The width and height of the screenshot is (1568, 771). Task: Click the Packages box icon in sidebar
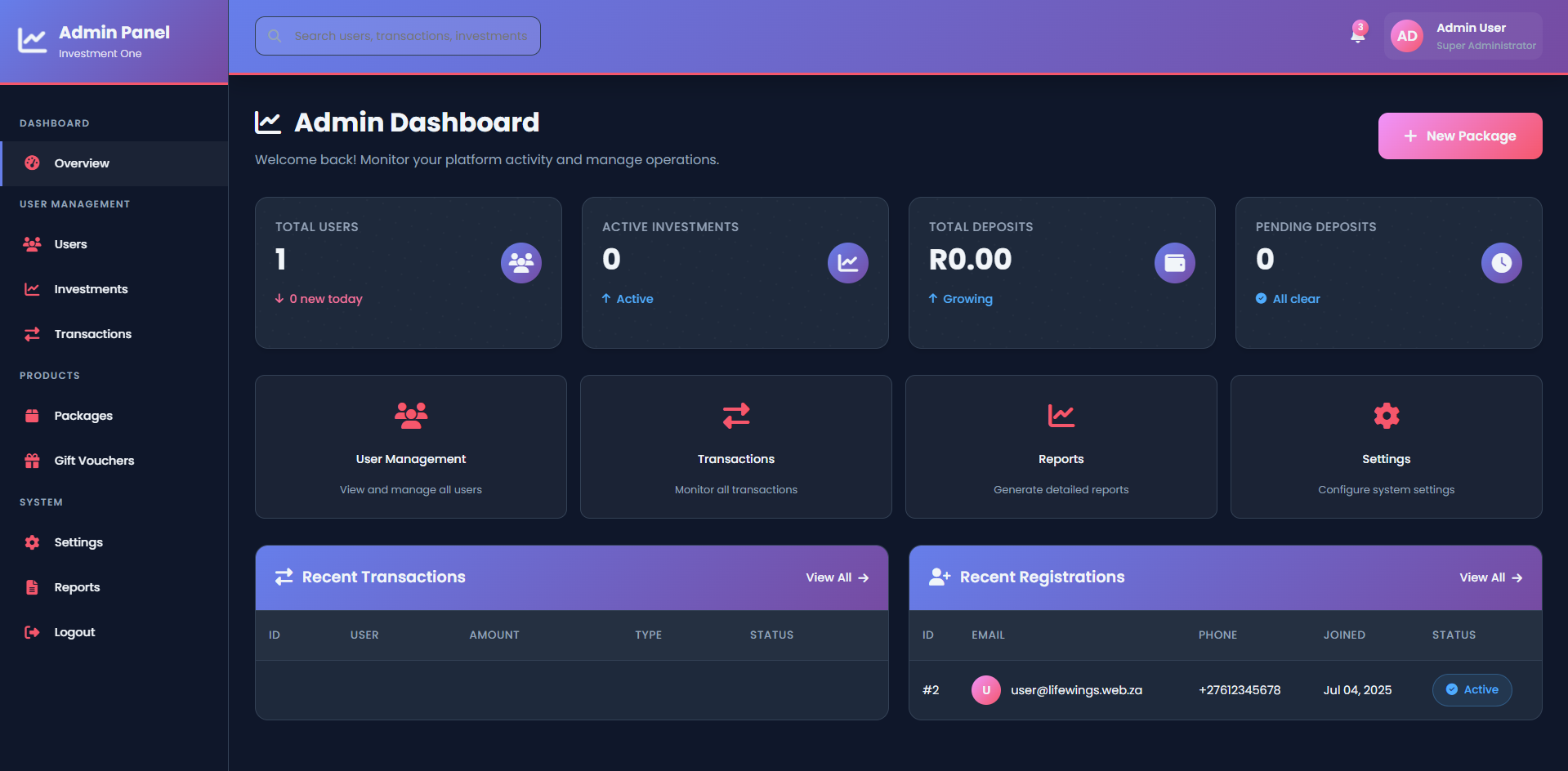tap(32, 416)
